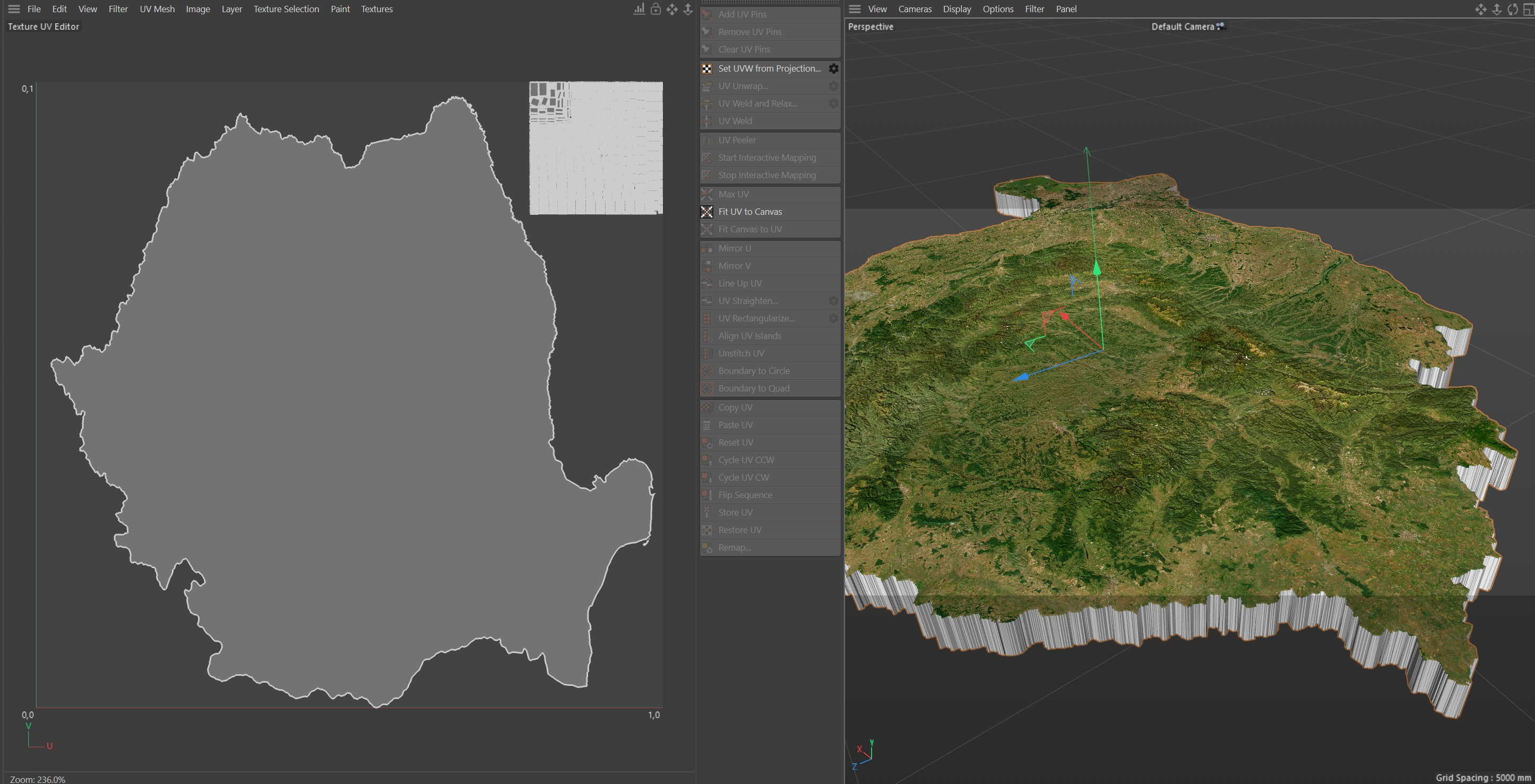Open the Texture Selection menu
This screenshot has height=784, width=1535.
(286, 9)
